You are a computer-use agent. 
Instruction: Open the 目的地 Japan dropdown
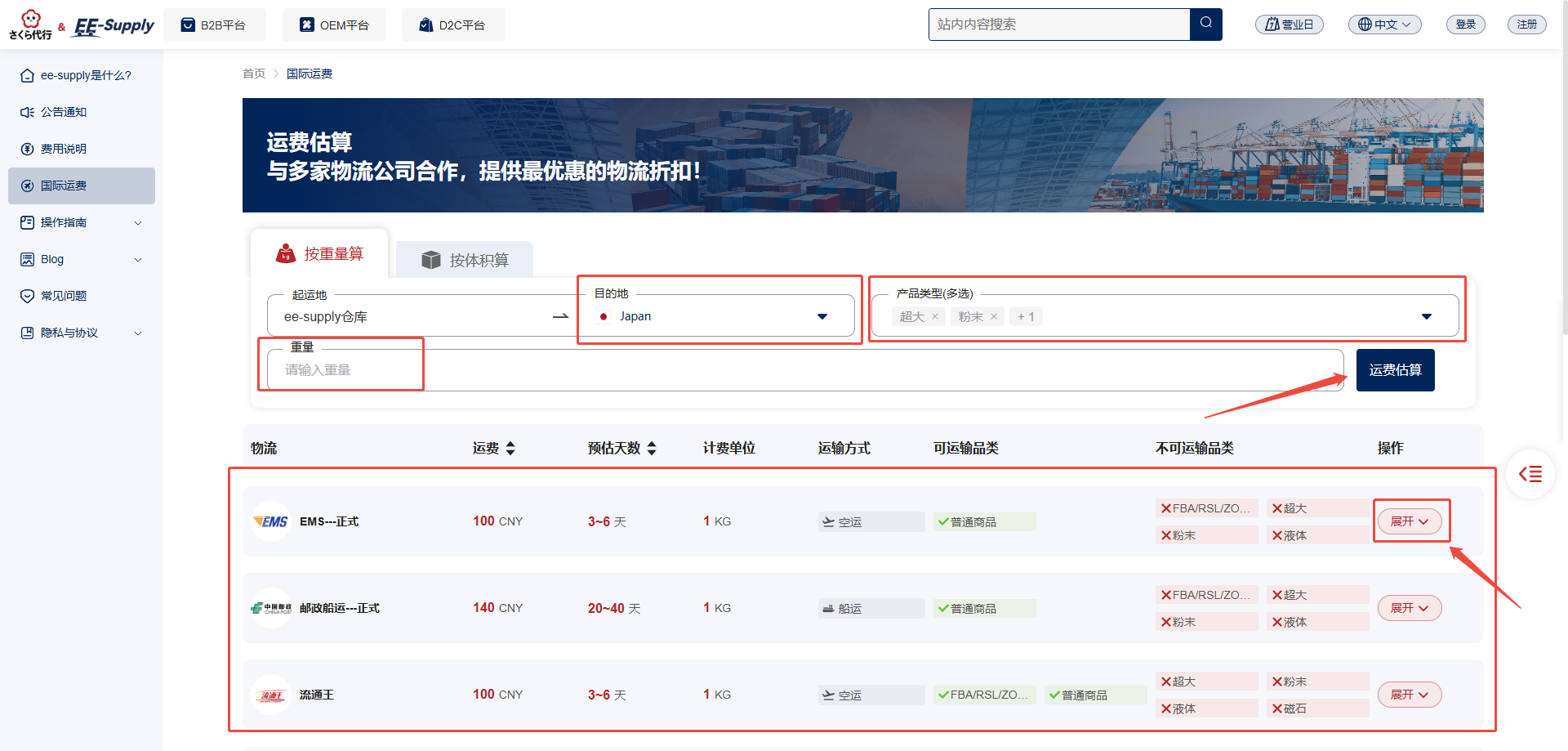pyautogui.click(x=716, y=316)
